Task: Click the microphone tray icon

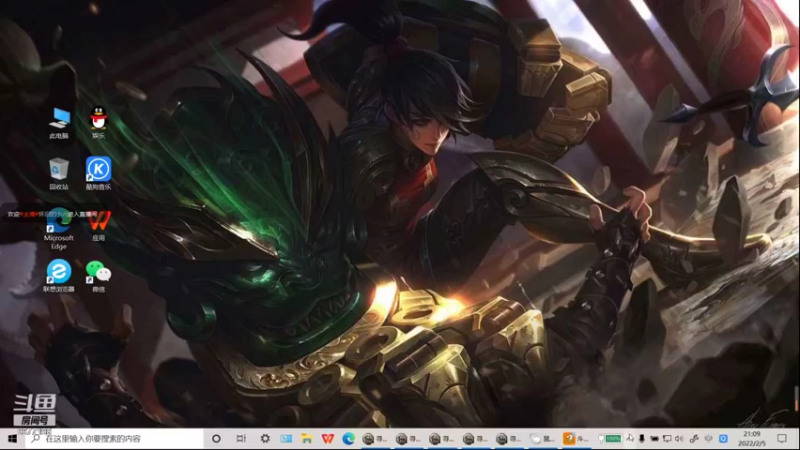Action: 642,438
